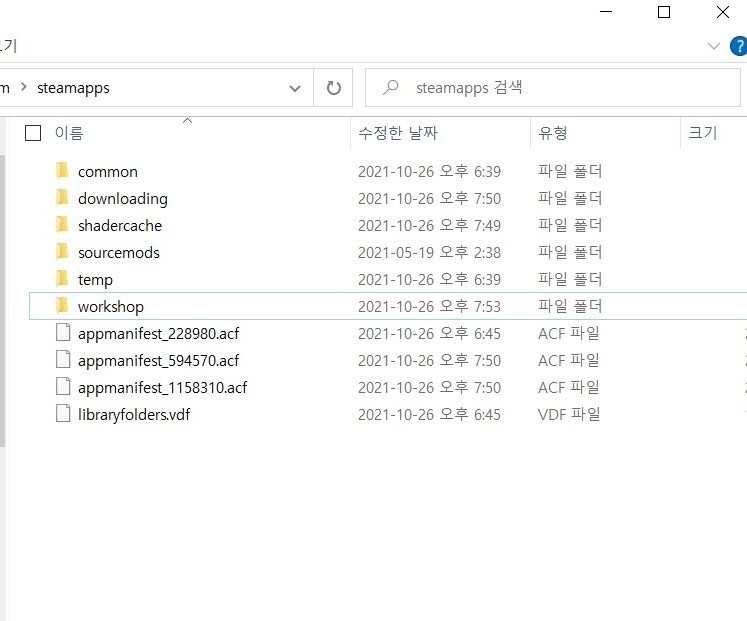Focus the steamapps 검색 search box
Screen dimensions: 747x621
coord(553,88)
